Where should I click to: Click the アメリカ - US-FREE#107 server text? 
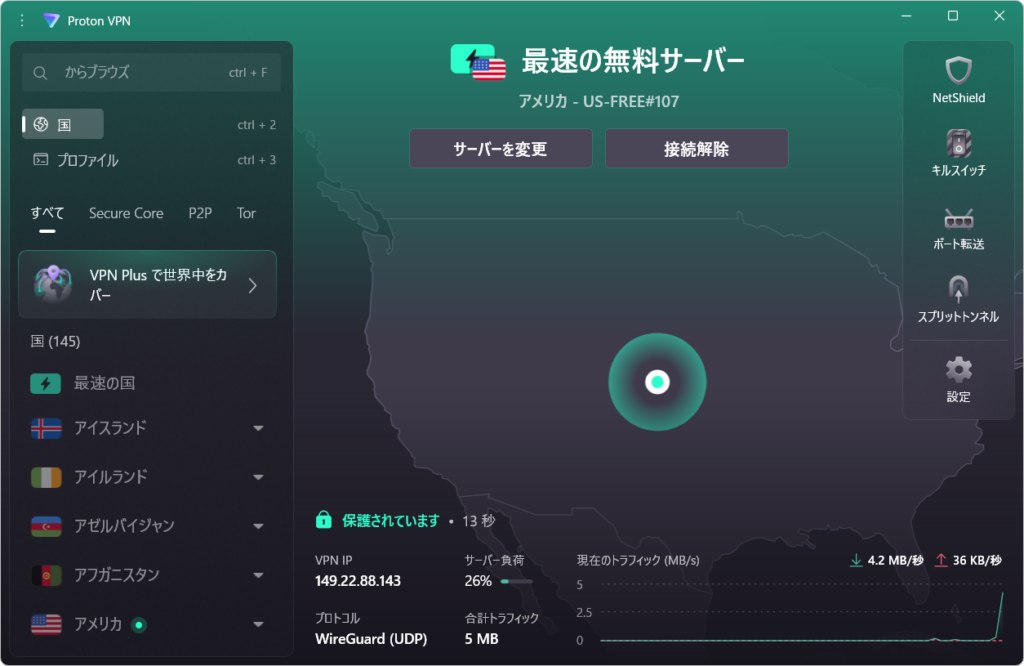click(599, 101)
